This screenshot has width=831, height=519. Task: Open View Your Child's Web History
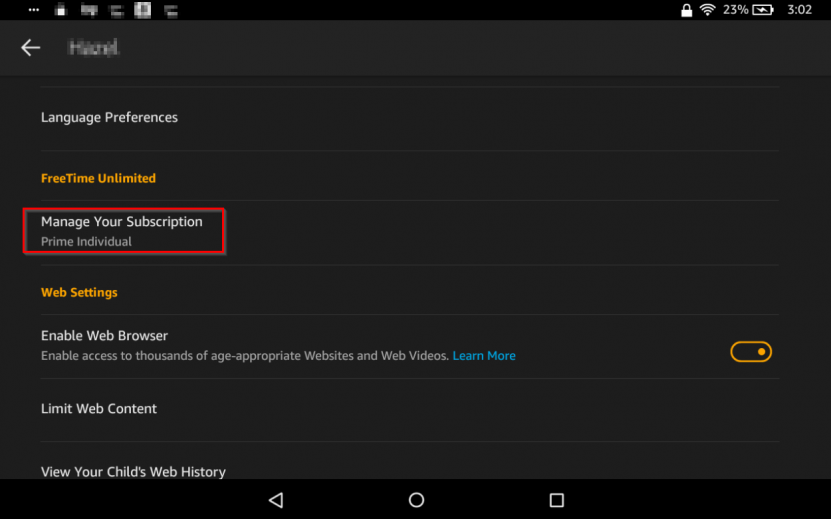coord(133,471)
